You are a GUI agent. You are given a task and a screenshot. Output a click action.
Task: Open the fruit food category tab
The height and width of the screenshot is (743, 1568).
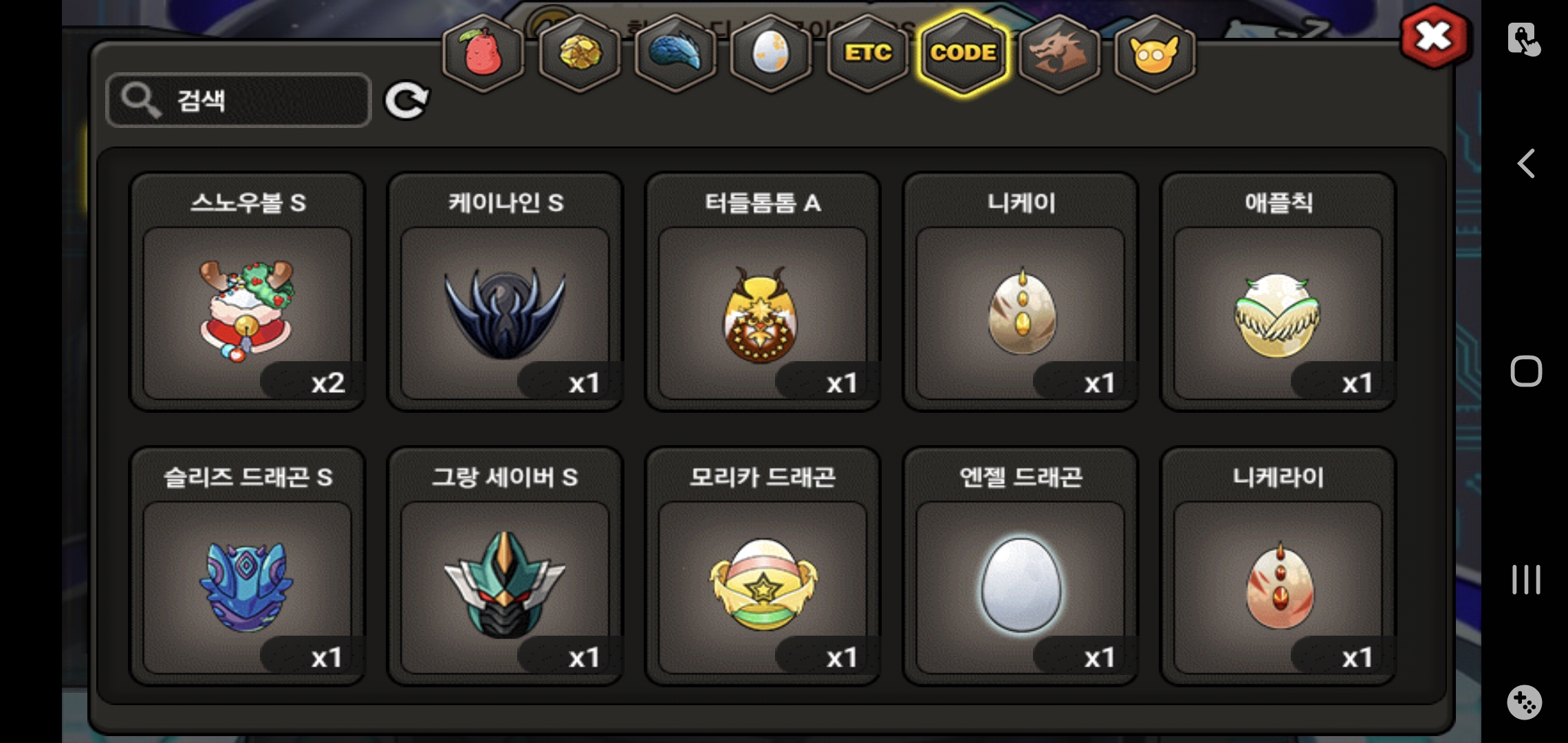tap(483, 53)
